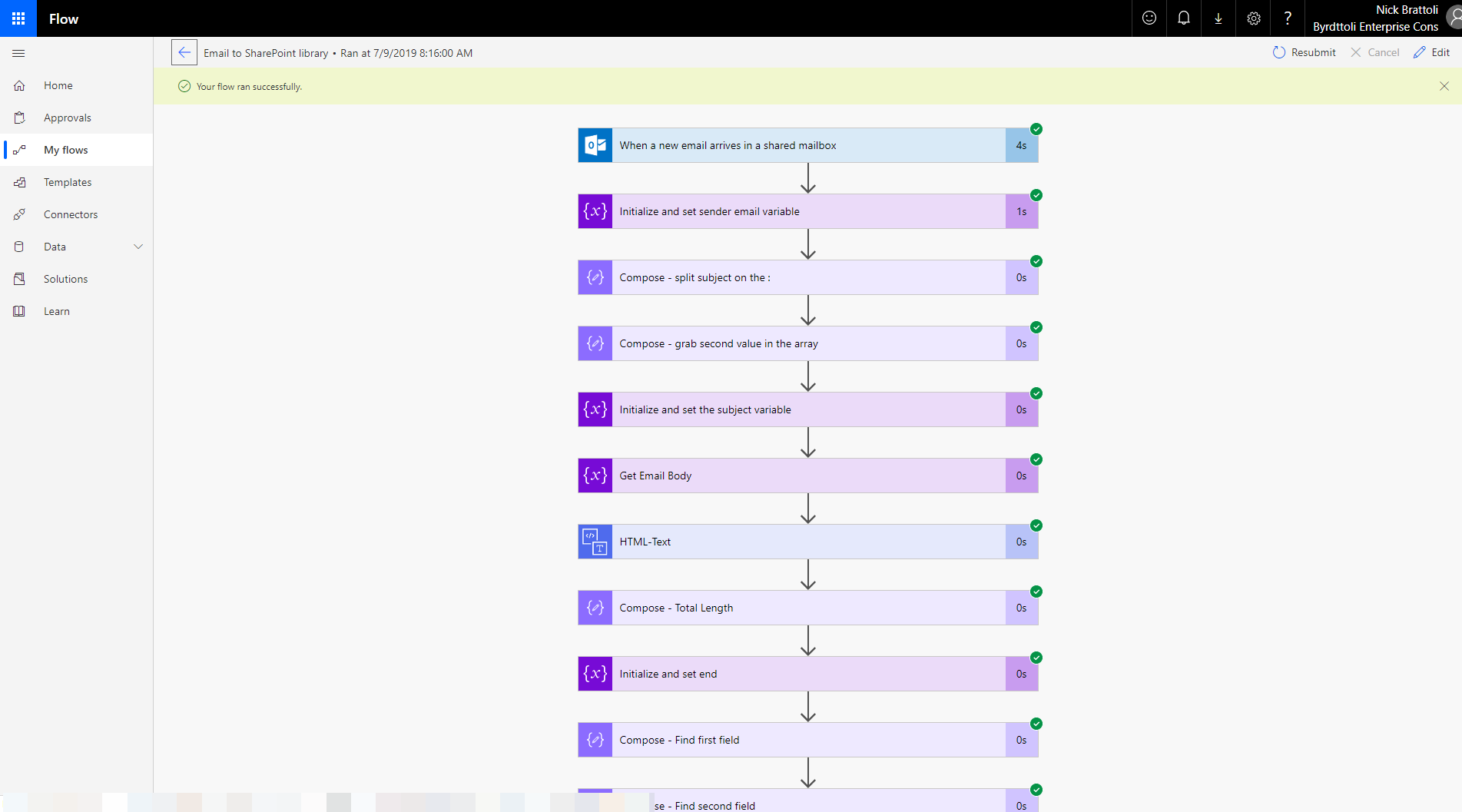The width and height of the screenshot is (1462, 812).
Task: Click the download arrow icon
Action: [x=1218, y=18]
